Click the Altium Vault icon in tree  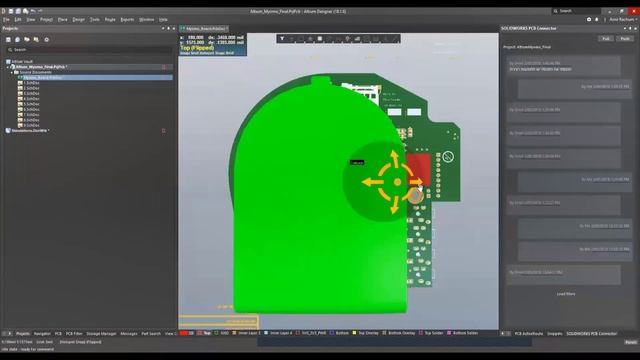(8, 62)
